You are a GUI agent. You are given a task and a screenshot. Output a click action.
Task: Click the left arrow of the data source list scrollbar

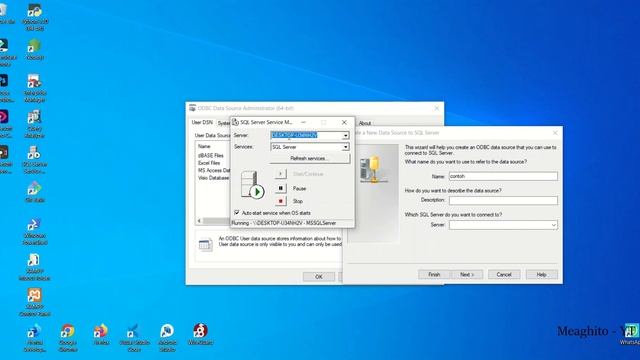[199, 221]
